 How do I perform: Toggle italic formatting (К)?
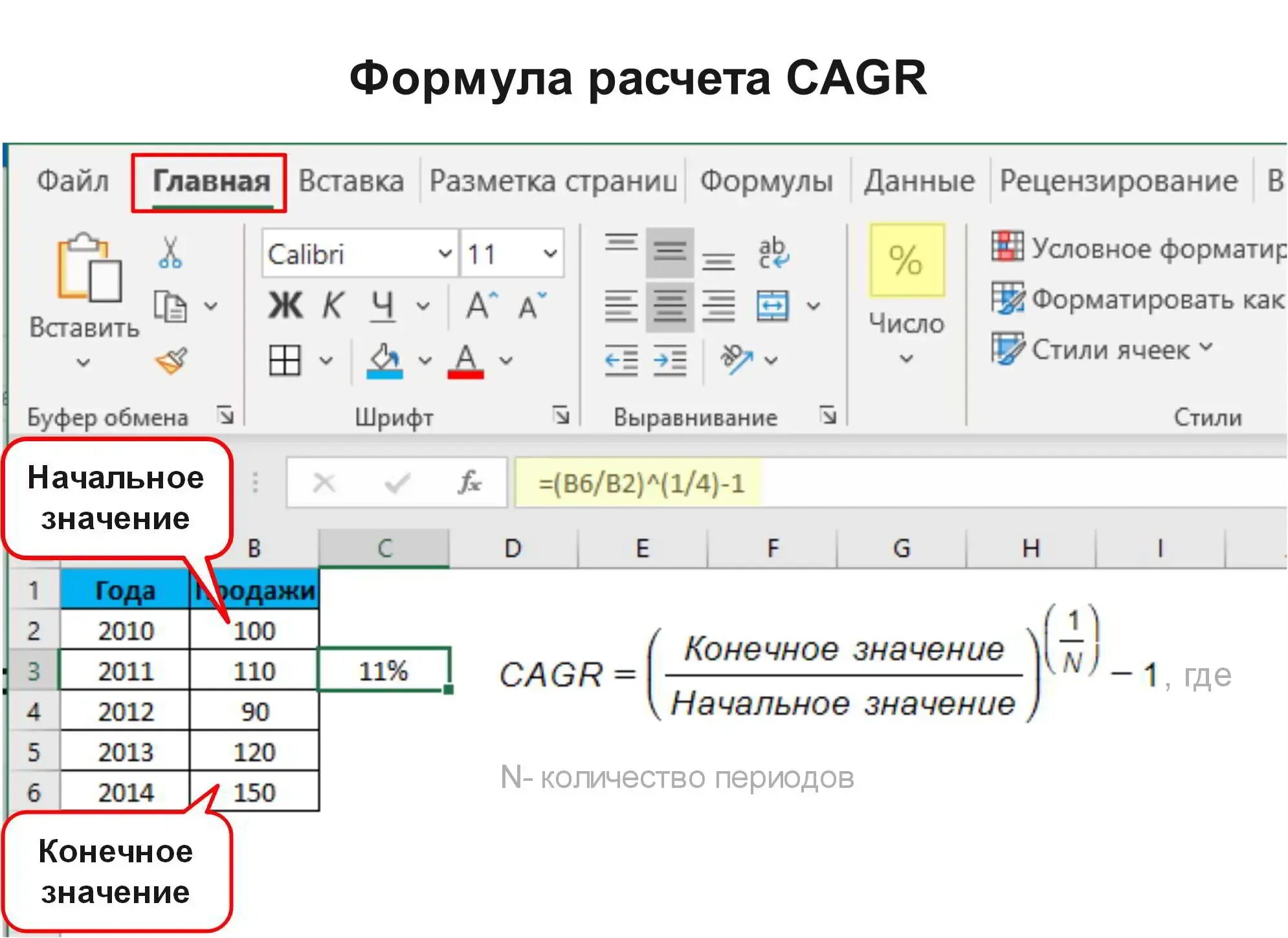[333, 305]
